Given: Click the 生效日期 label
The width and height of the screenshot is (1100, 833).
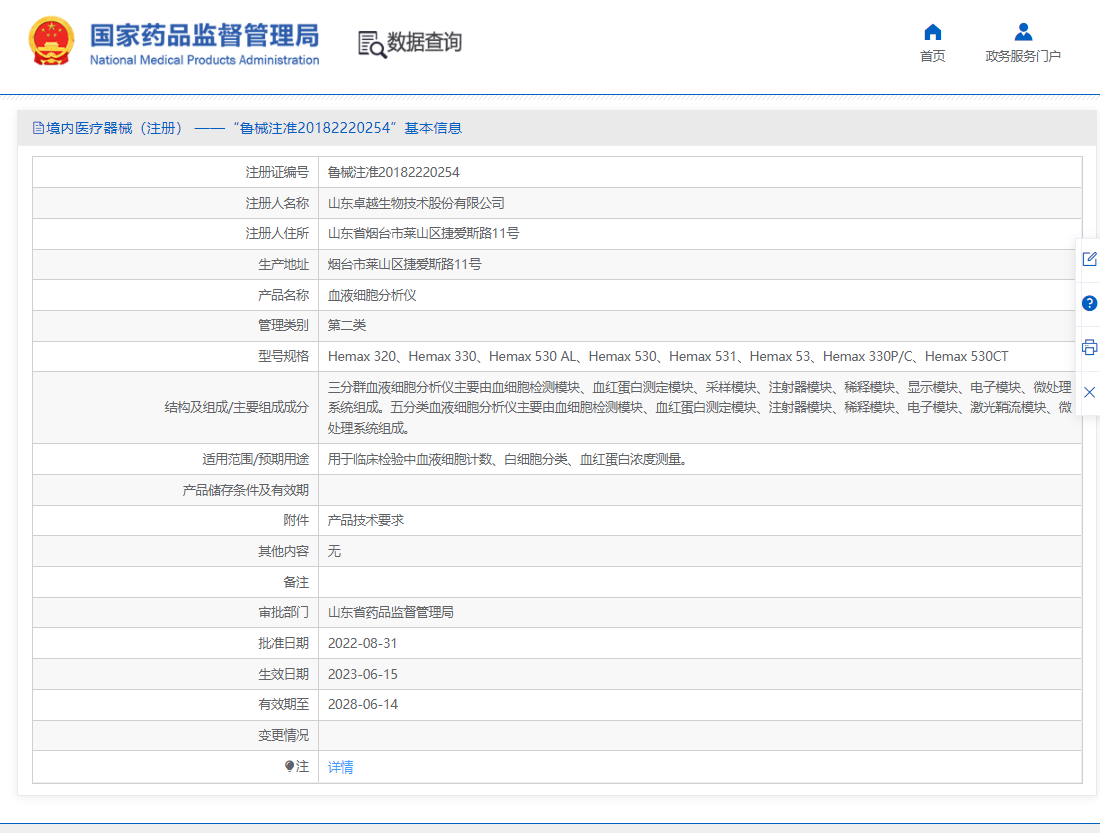Looking at the screenshot, I should 283,674.
